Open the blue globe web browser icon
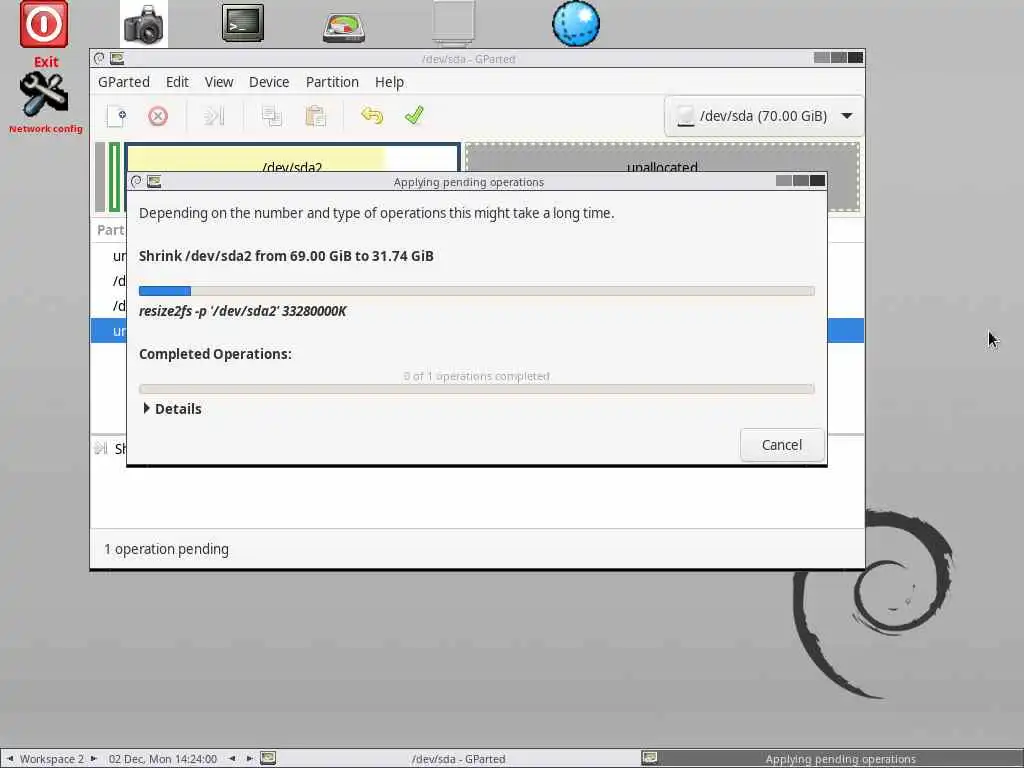Viewport: 1024px width, 768px height. (x=576, y=24)
